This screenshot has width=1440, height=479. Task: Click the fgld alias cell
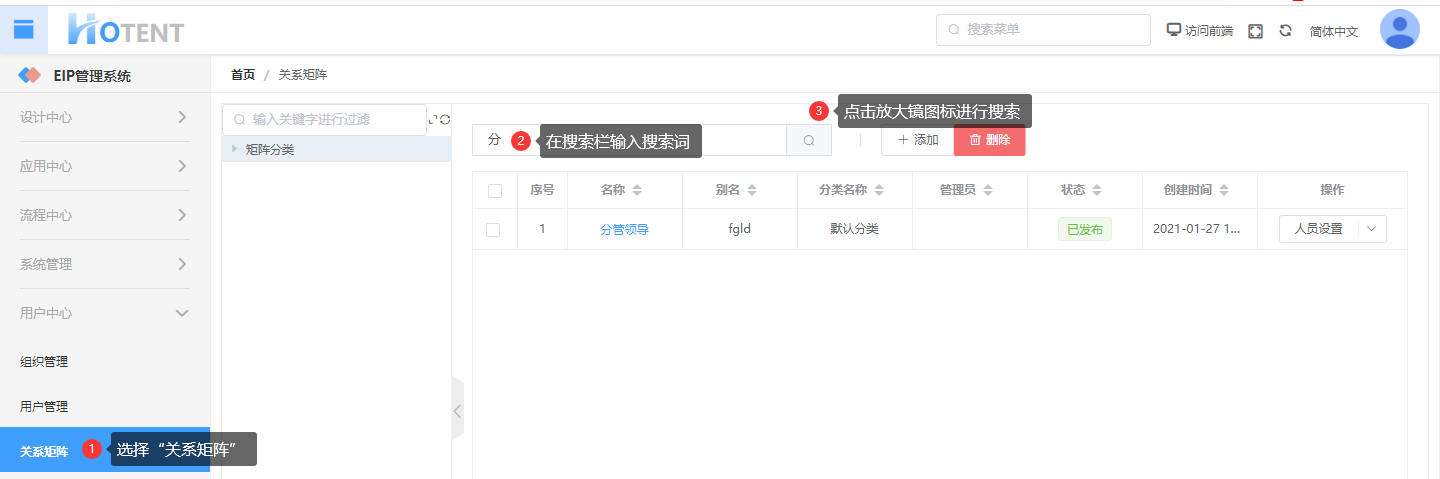[x=740, y=229]
